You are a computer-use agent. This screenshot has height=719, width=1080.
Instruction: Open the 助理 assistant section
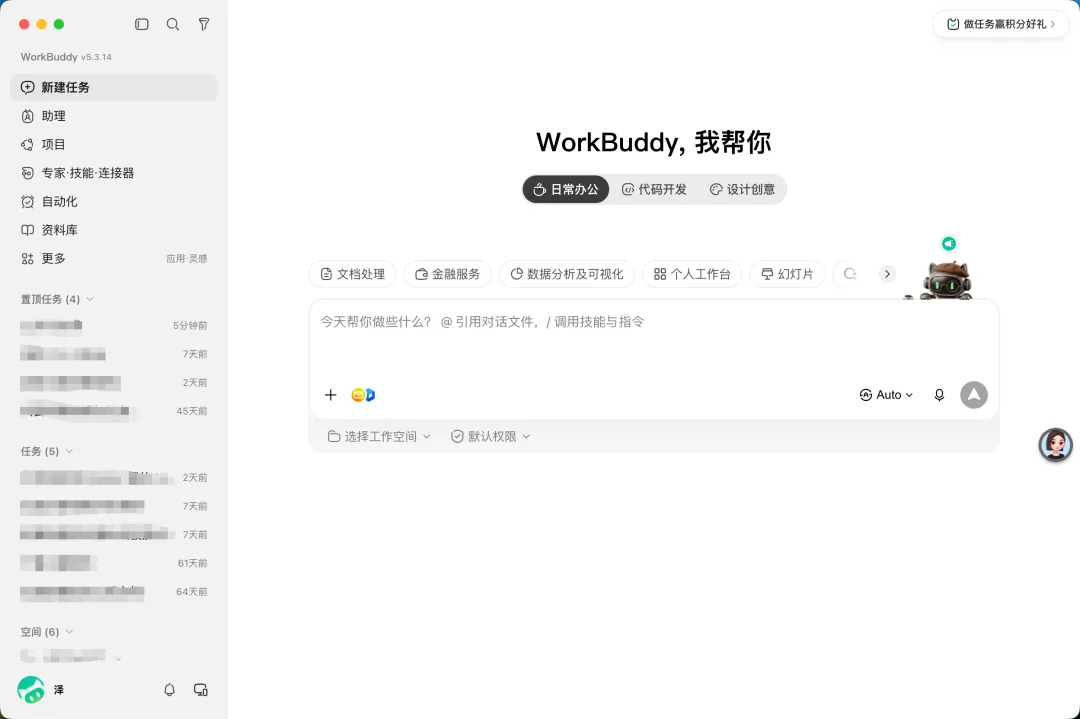(x=114, y=116)
